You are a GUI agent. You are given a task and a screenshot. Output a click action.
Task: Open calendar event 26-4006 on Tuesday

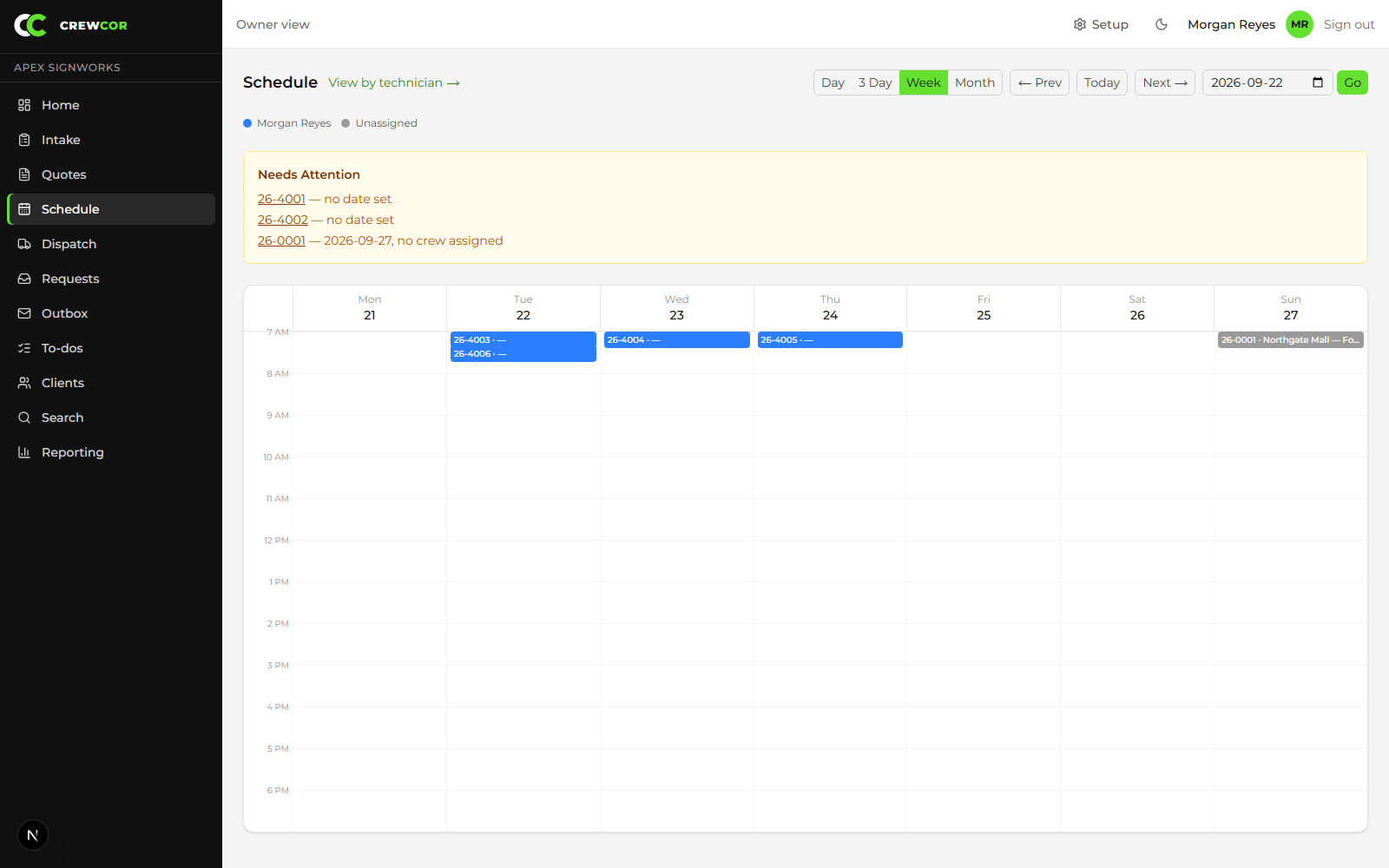(x=523, y=354)
